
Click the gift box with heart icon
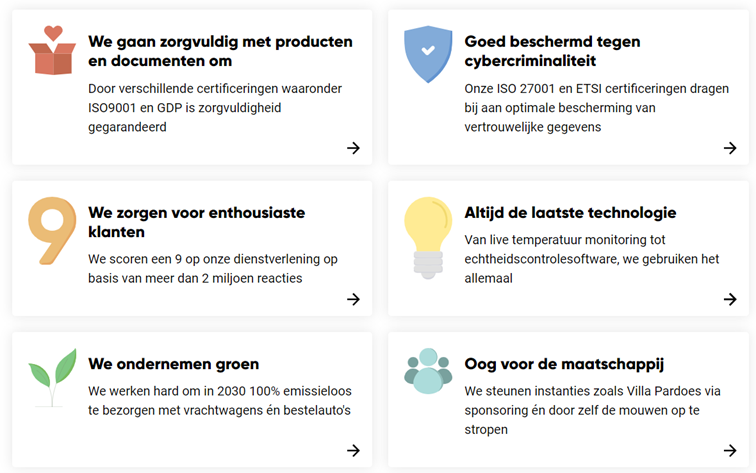click(x=52, y=51)
